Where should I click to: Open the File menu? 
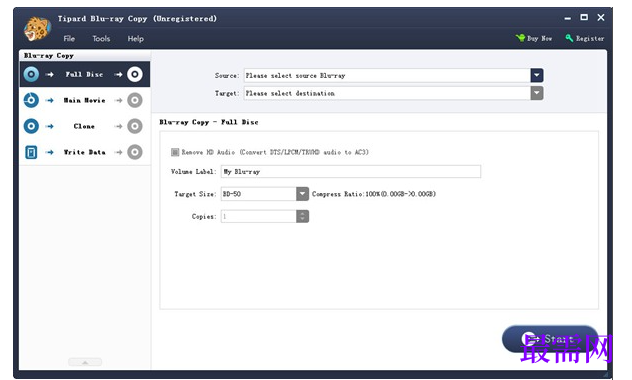pos(69,39)
